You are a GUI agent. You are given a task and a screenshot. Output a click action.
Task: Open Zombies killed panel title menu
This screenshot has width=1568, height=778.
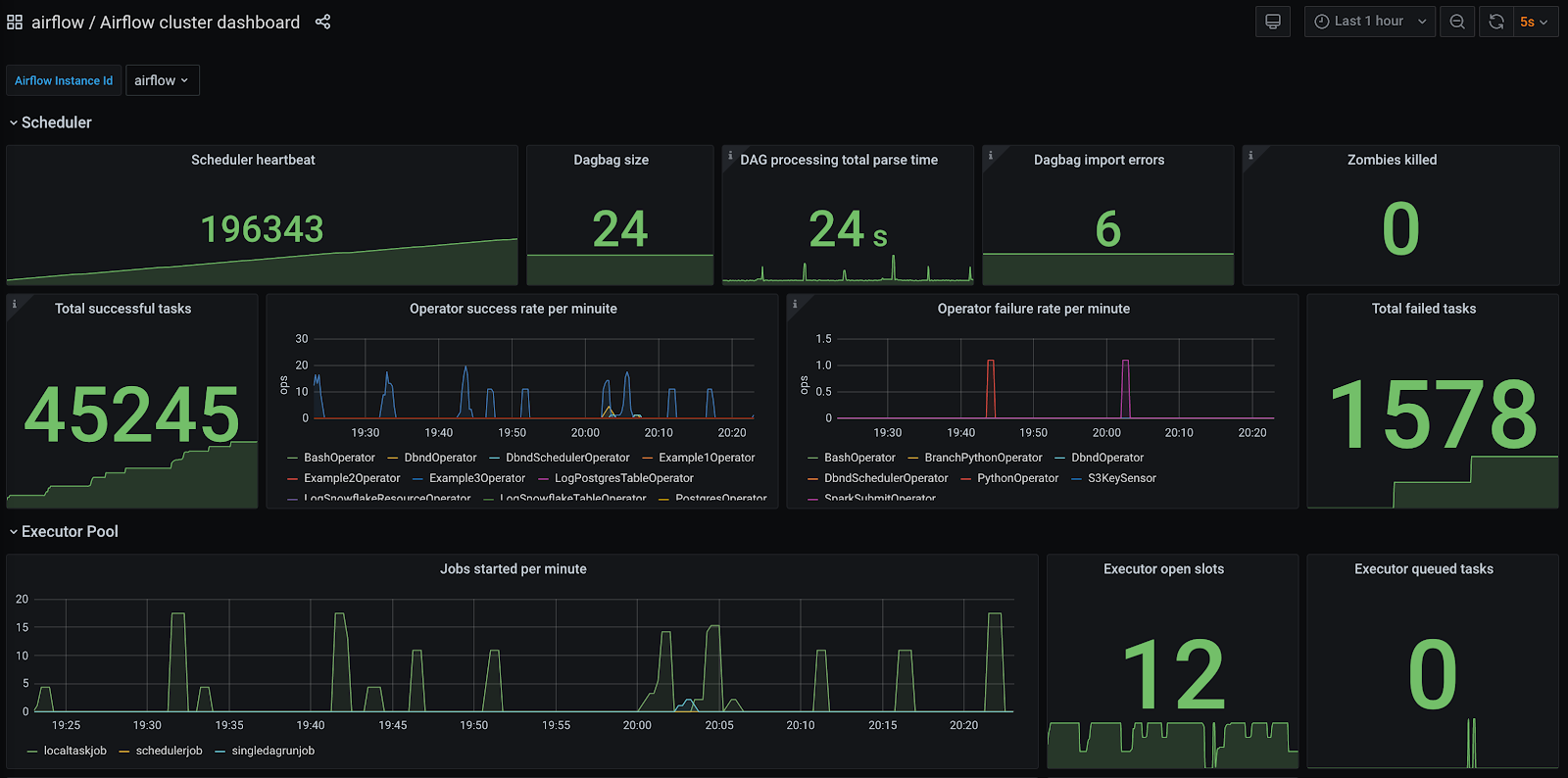pyautogui.click(x=1392, y=160)
